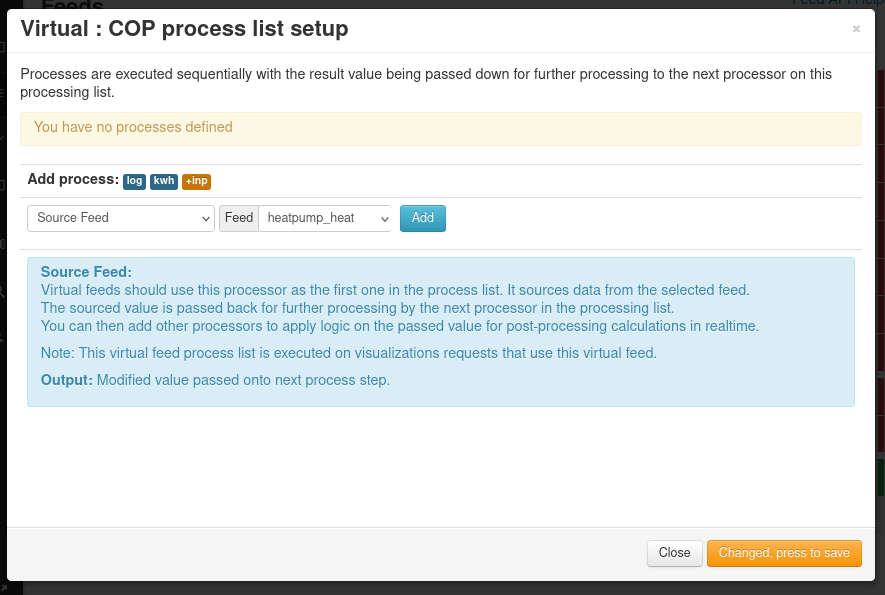Click the 'Virtual : COP process list setup' title
885x595 pixels.
click(x=185, y=28)
